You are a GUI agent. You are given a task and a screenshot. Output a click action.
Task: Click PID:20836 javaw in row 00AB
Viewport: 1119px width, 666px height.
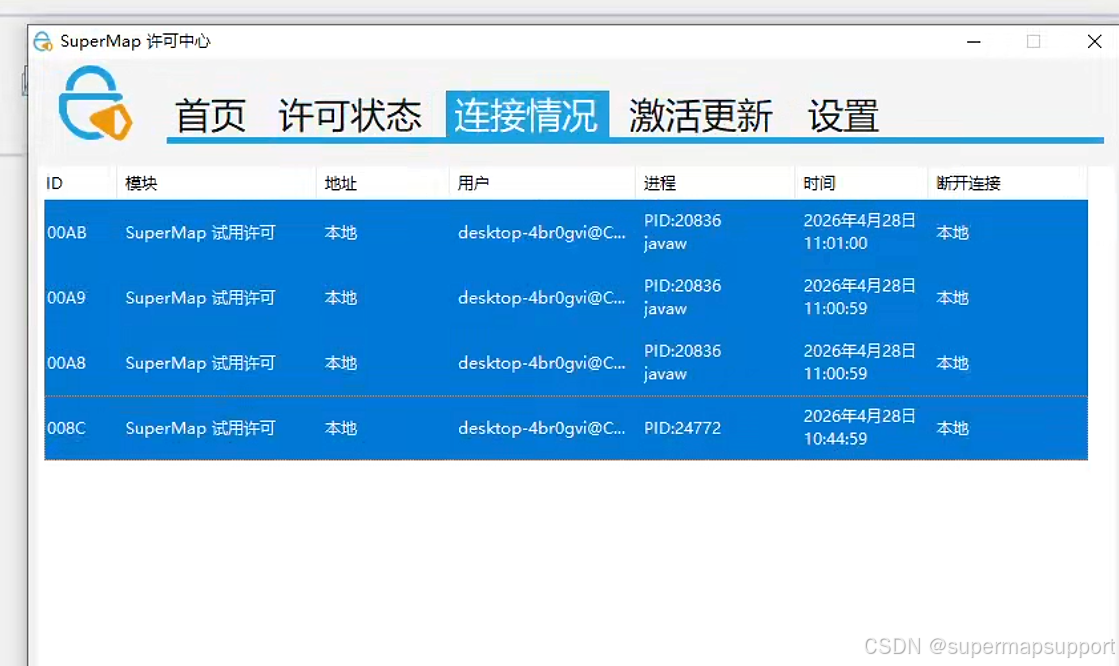tap(682, 232)
